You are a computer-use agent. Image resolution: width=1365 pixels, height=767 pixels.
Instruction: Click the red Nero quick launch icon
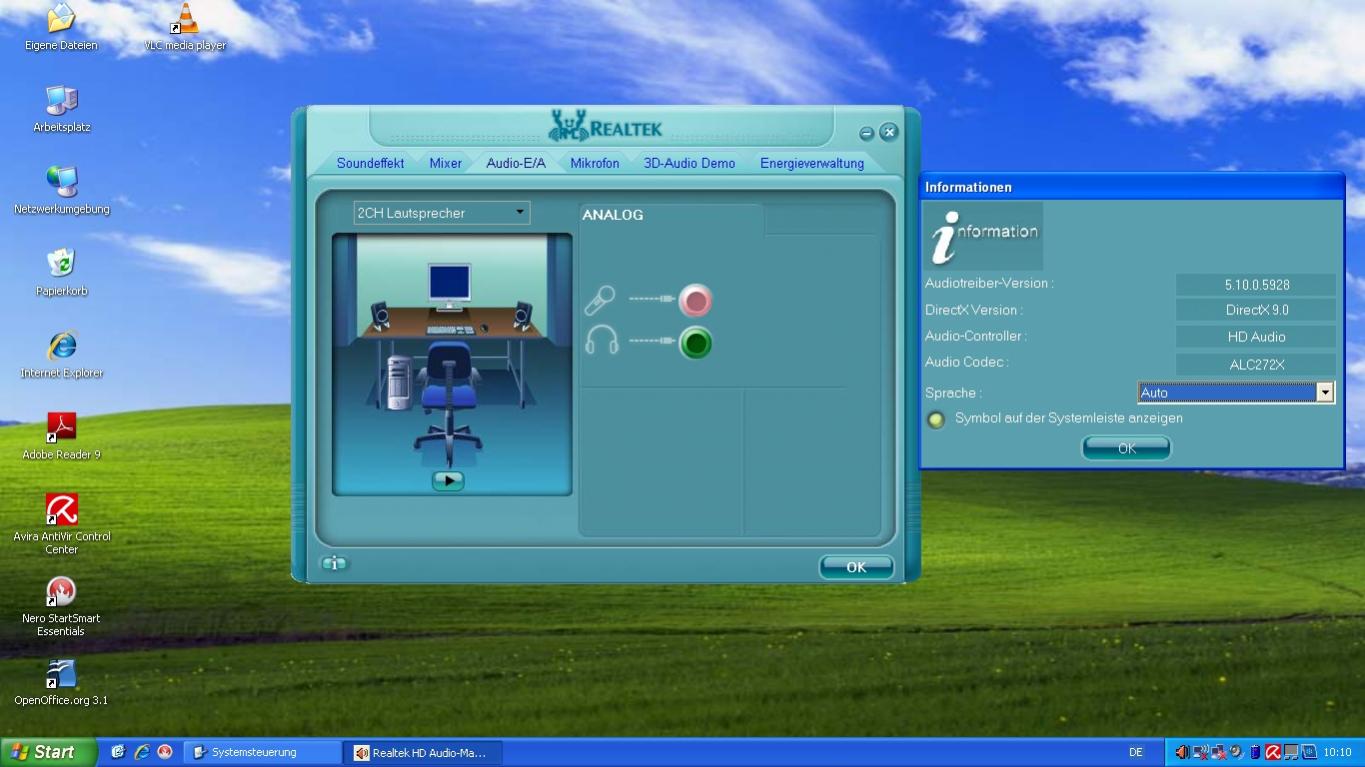click(x=166, y=752)
